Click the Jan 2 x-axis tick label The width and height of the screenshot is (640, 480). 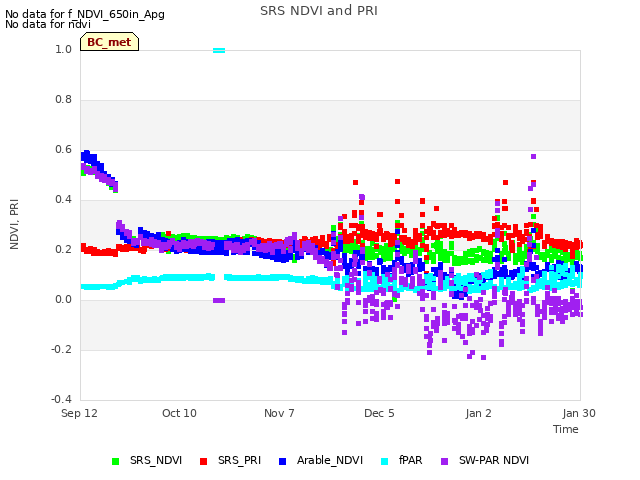[478, 413]
